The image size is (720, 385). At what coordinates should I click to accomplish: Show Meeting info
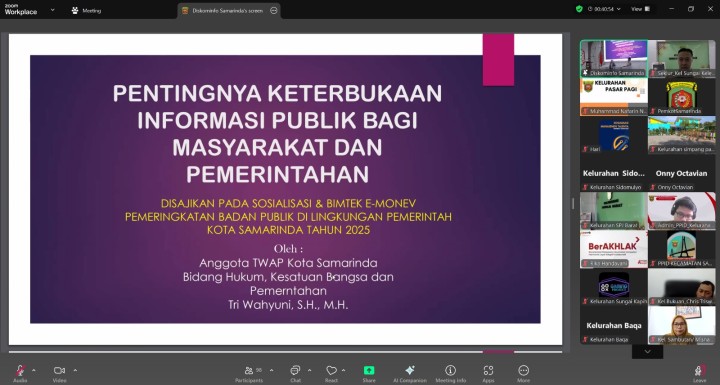450,373
